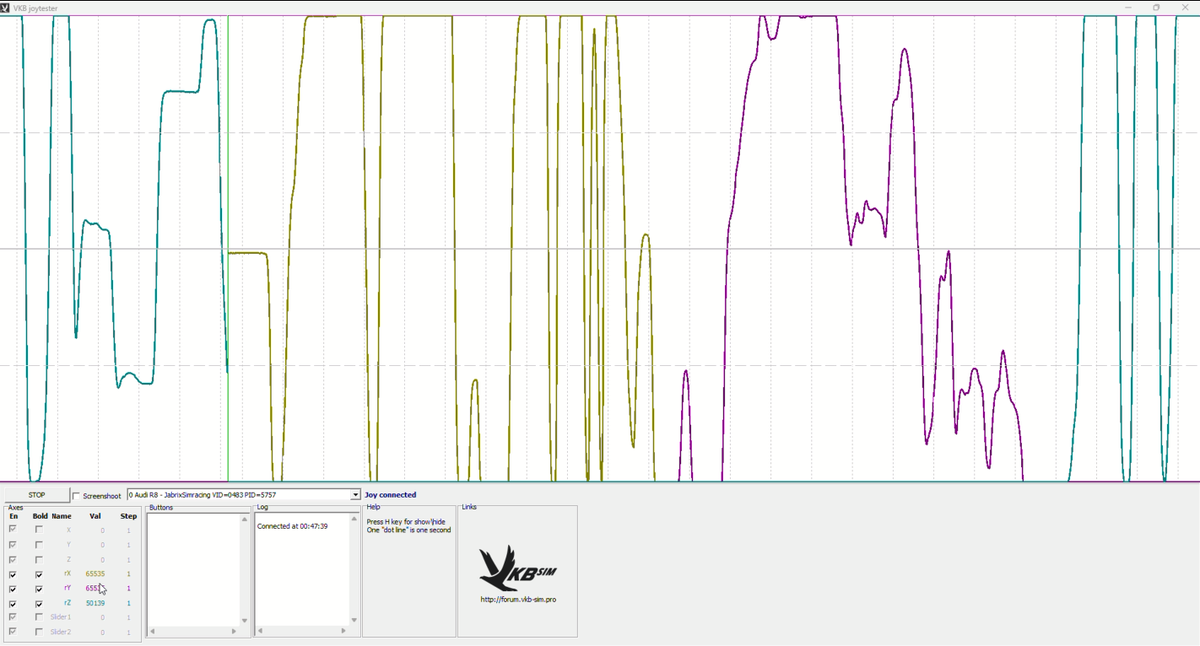Click Buttons panel scroll left arrow
This screenshot has height=646, width=1200.
tap(152, 631)
